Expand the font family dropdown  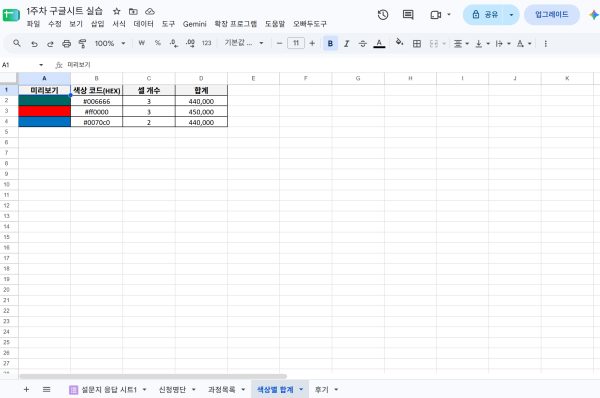click(x=244, y=43)
